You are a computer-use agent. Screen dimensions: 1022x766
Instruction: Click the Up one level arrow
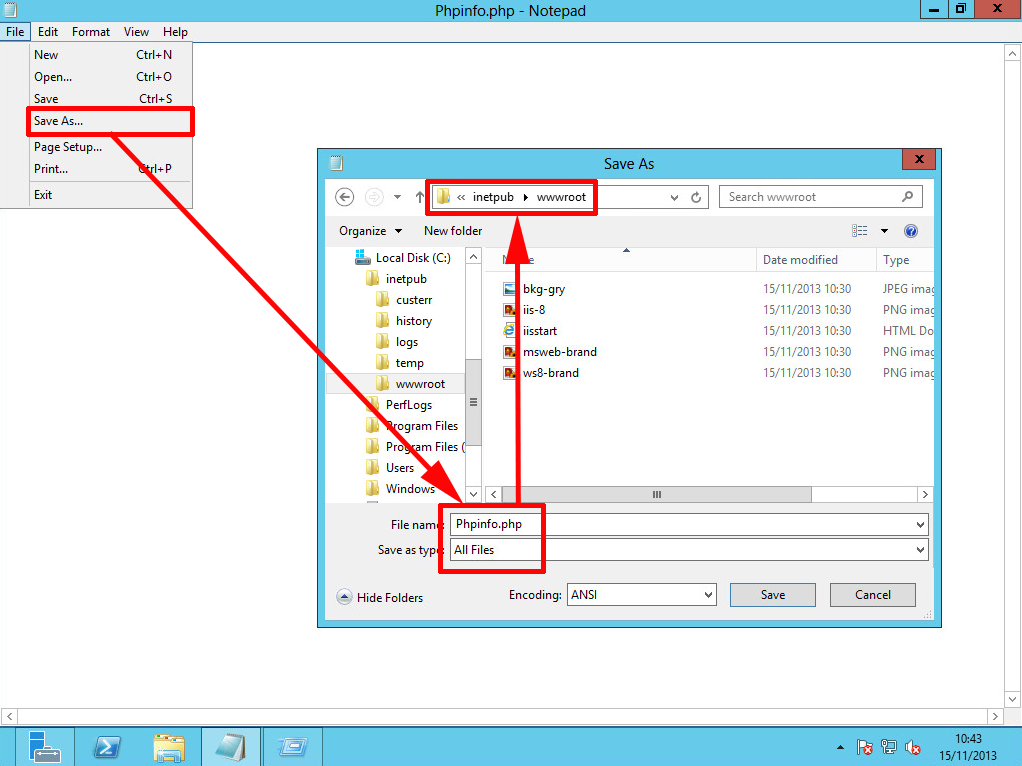coord(419,197)
